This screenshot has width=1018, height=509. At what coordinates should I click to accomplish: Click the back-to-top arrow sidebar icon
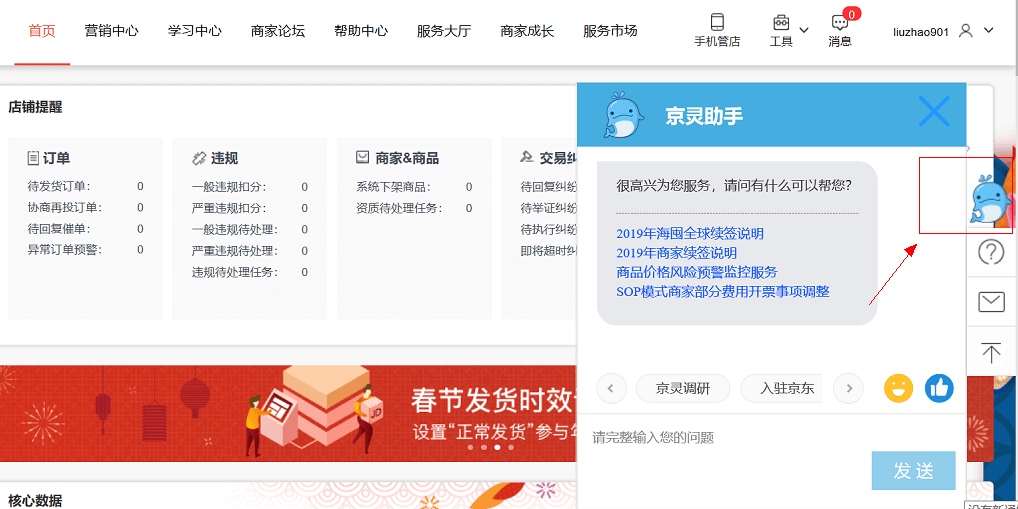[991, 353]
